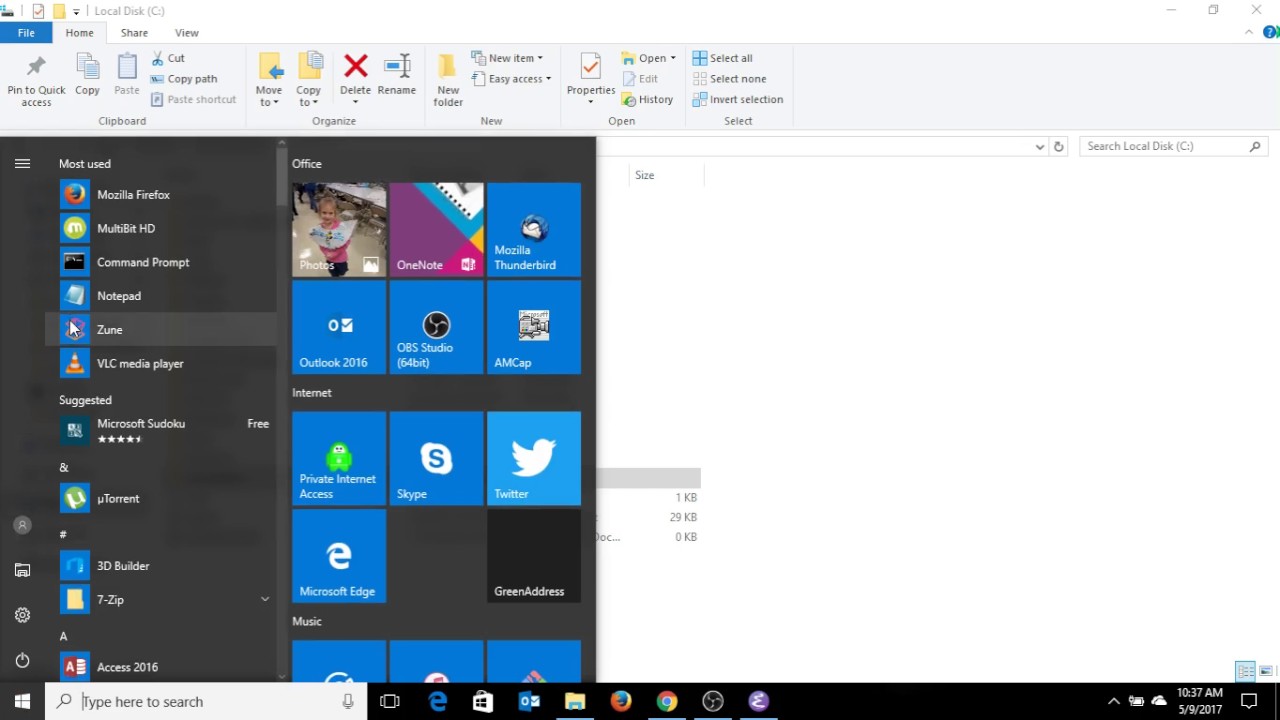Click Pin to Quick access button
1280x720 pixels.
pos(36,80)
